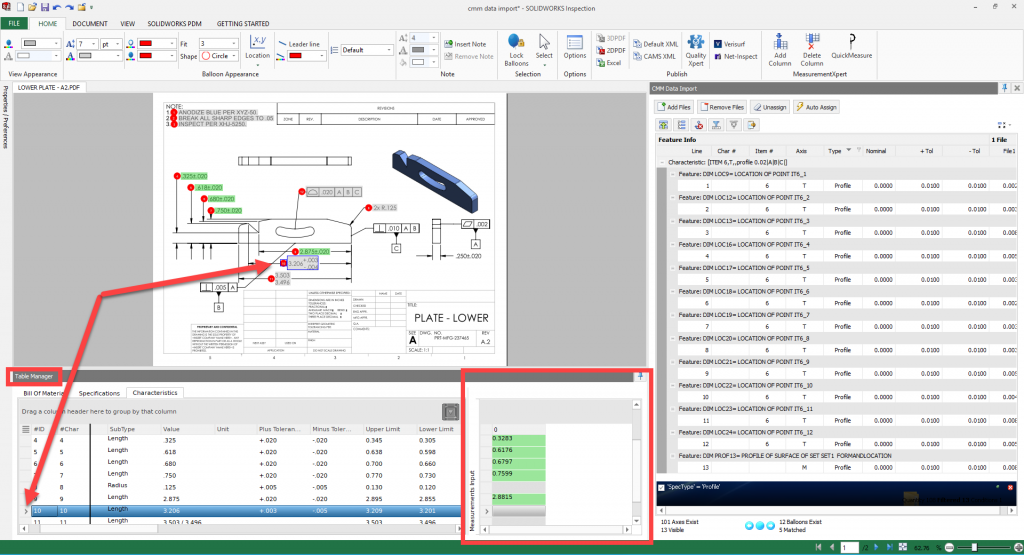Switch to the Specifications tab in Table Manager
The height and width of the screenshot is (555, 1024).
coord(99,393)
